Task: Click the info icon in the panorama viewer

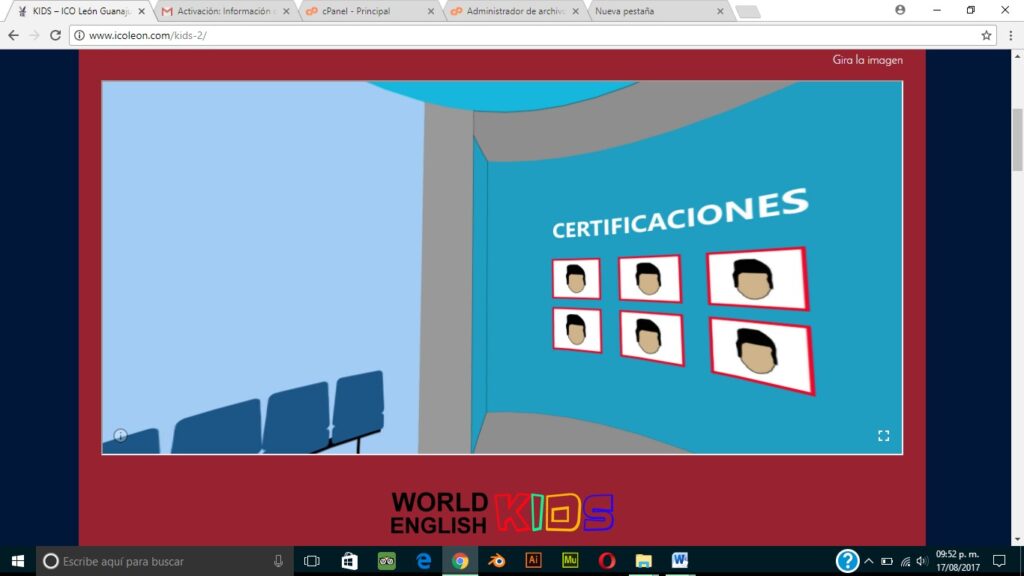Action: [120, 435]
